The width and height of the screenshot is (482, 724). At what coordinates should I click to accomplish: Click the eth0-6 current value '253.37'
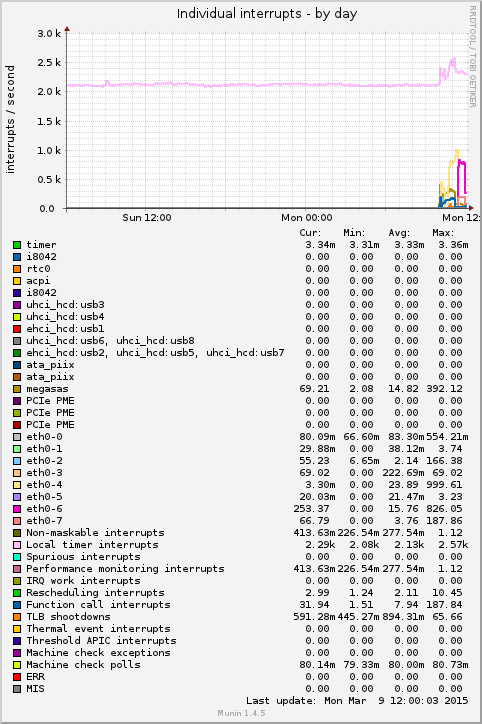coord(311,509)
